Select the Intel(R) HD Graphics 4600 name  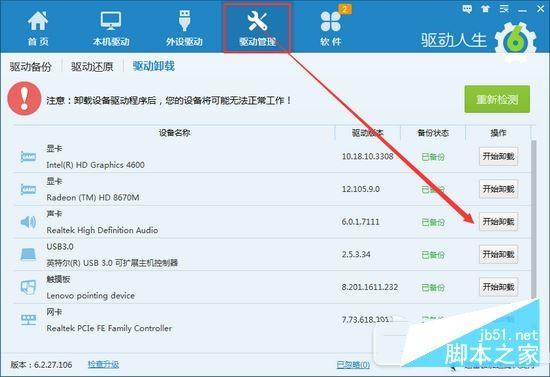95,165
